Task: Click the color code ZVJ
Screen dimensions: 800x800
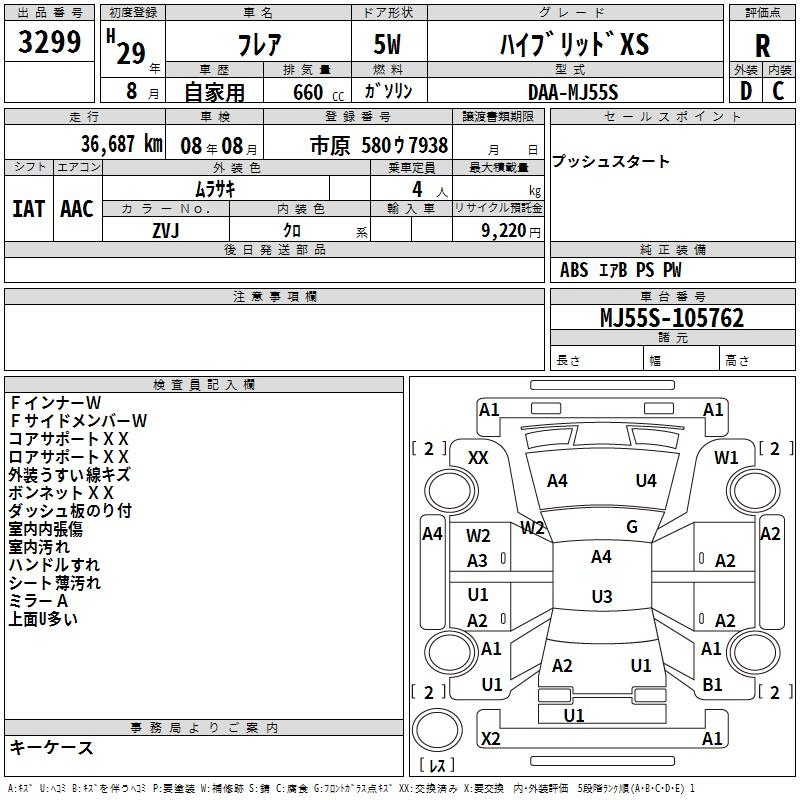Action: pos(166,229)
